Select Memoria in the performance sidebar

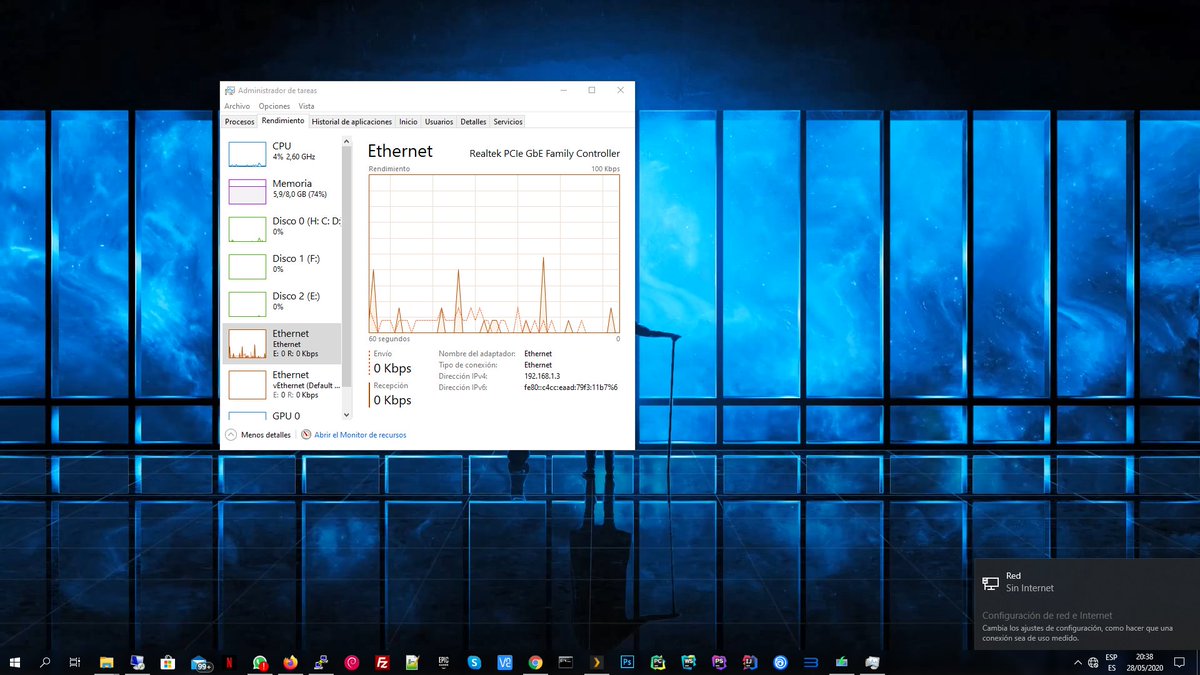[x=281, y=190]
